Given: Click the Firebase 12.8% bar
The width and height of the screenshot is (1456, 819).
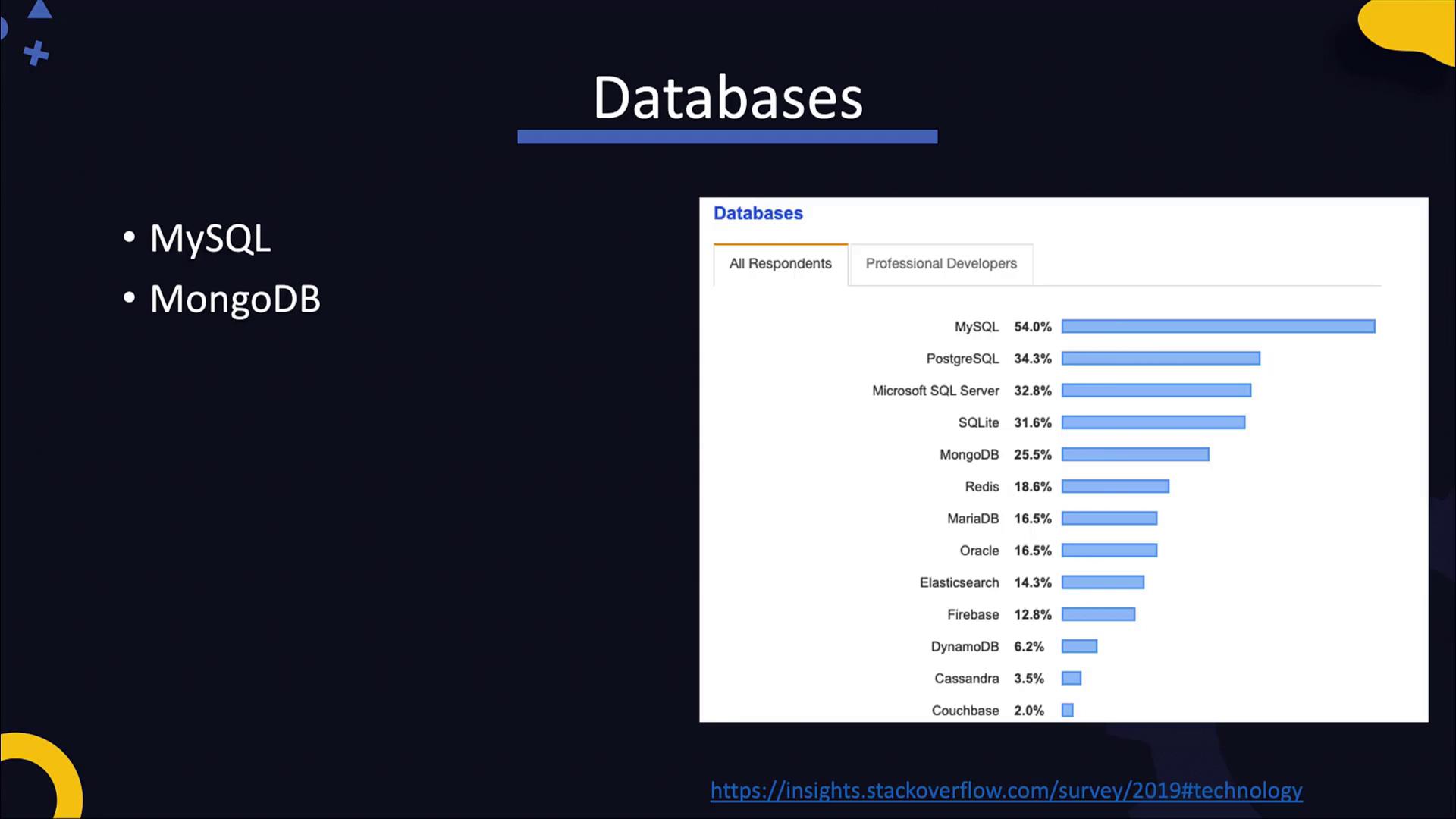Looking at the screenshot, I should click(x=1097, y=614).
